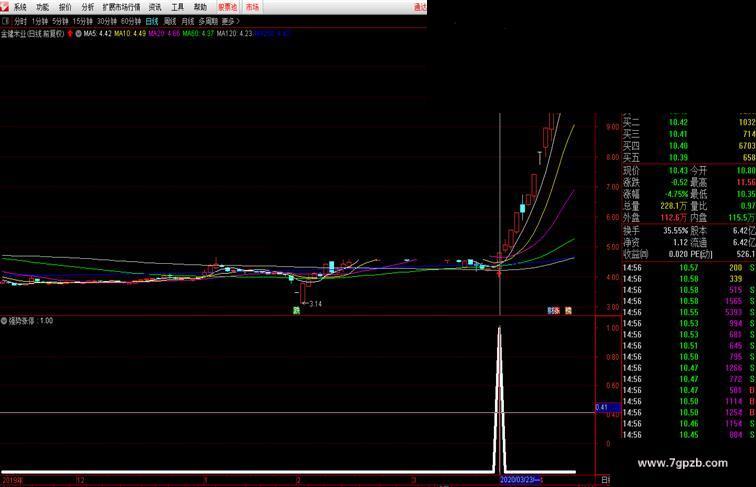Click the orange marker icon beside 财务
The height and width of the screenshot is (487, 756).
point(568,311)
